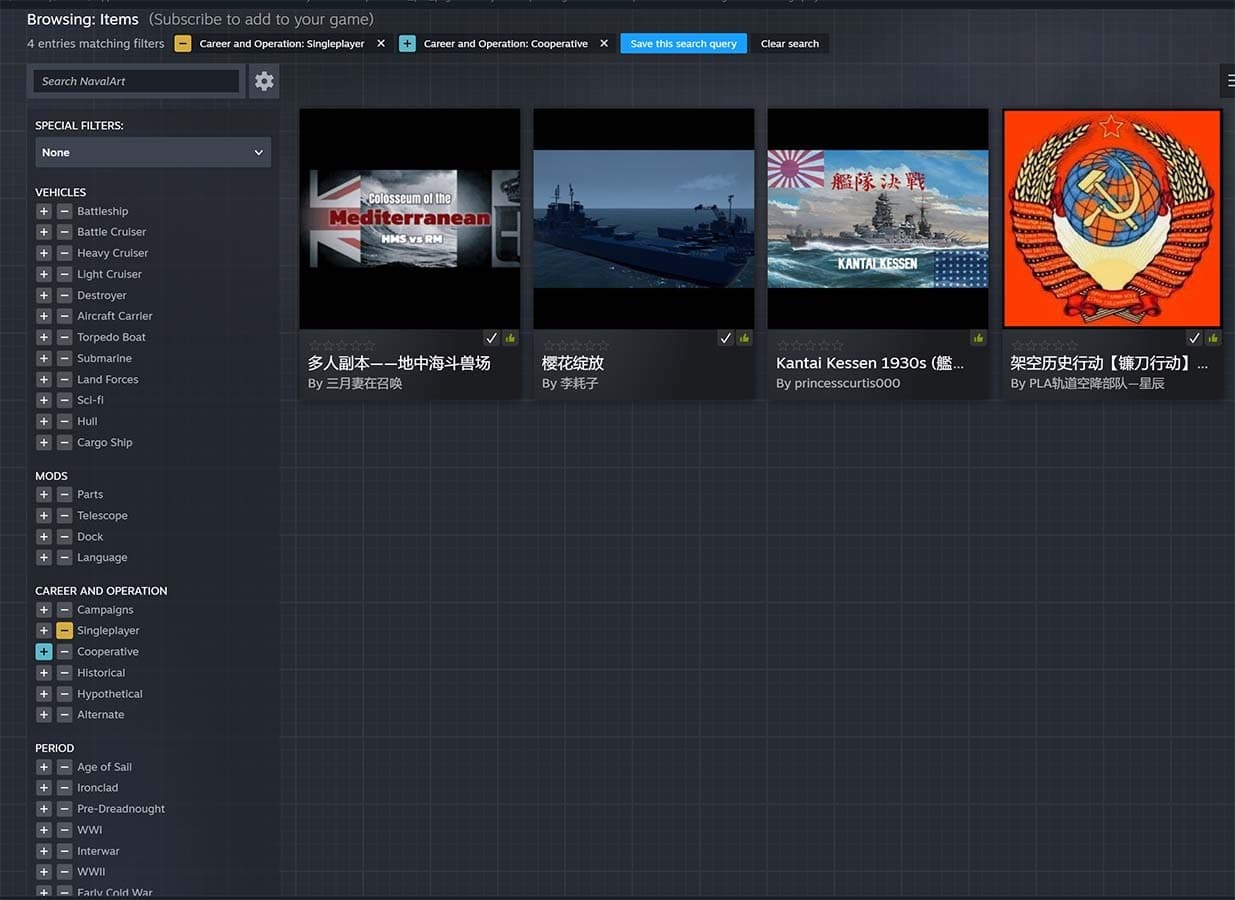Include Pre-Dreadnought with plus button

(44, 808)
